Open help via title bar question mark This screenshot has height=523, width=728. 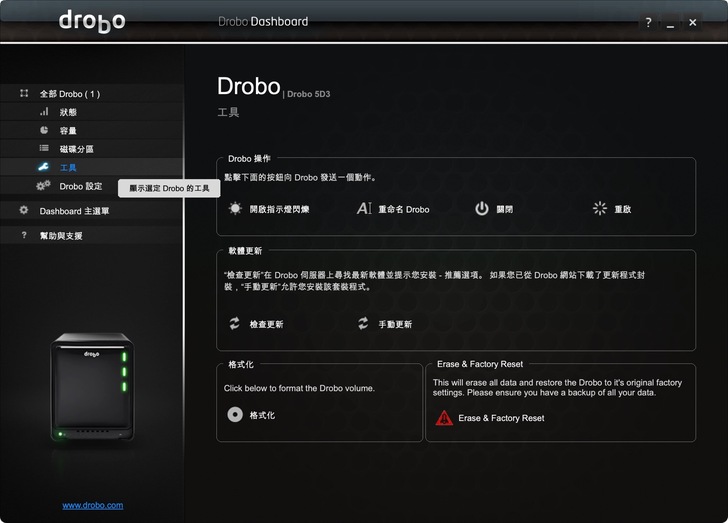[x=648, y=22]
